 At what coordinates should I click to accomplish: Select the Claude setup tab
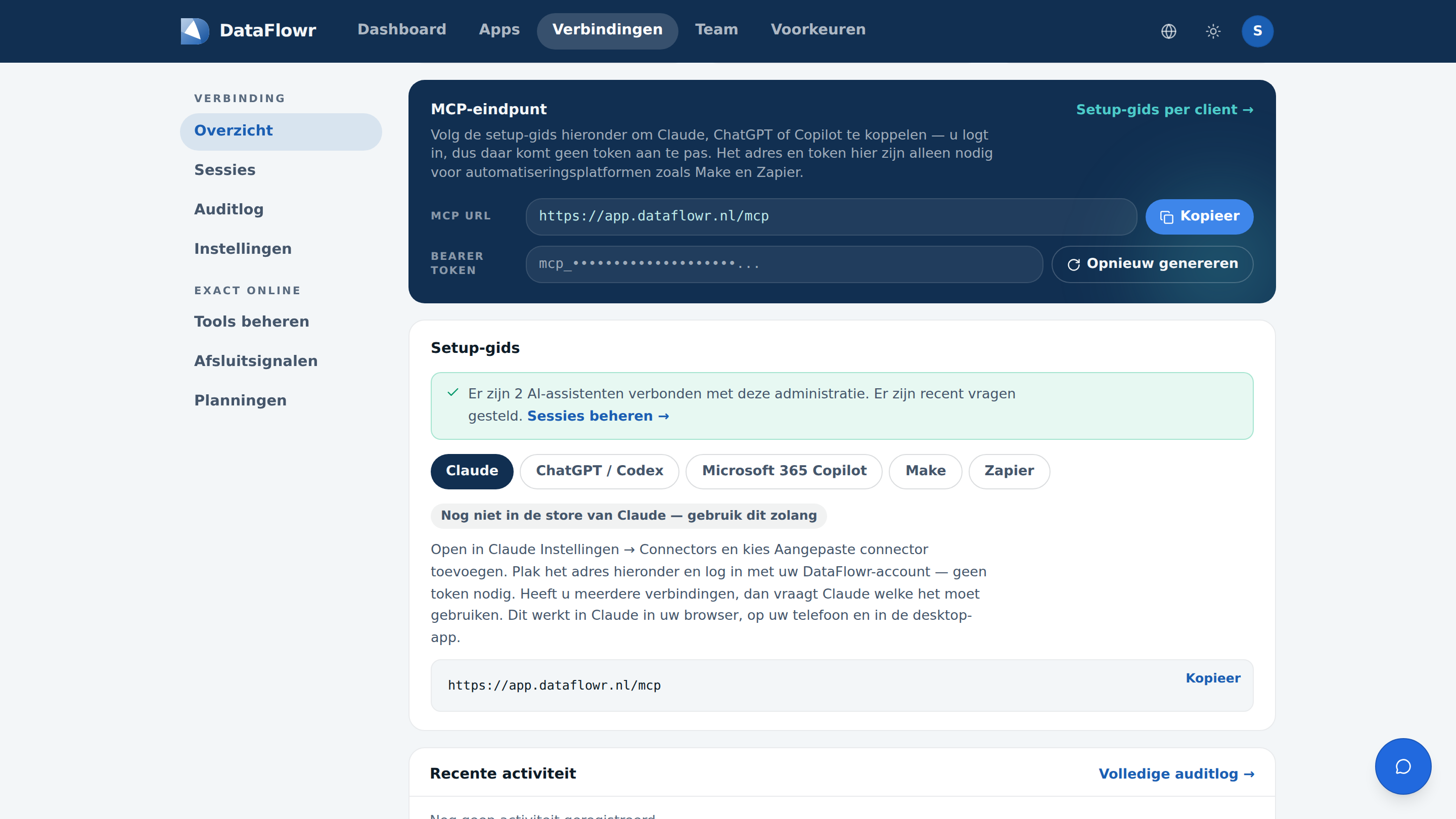click(x=471, y=471)
